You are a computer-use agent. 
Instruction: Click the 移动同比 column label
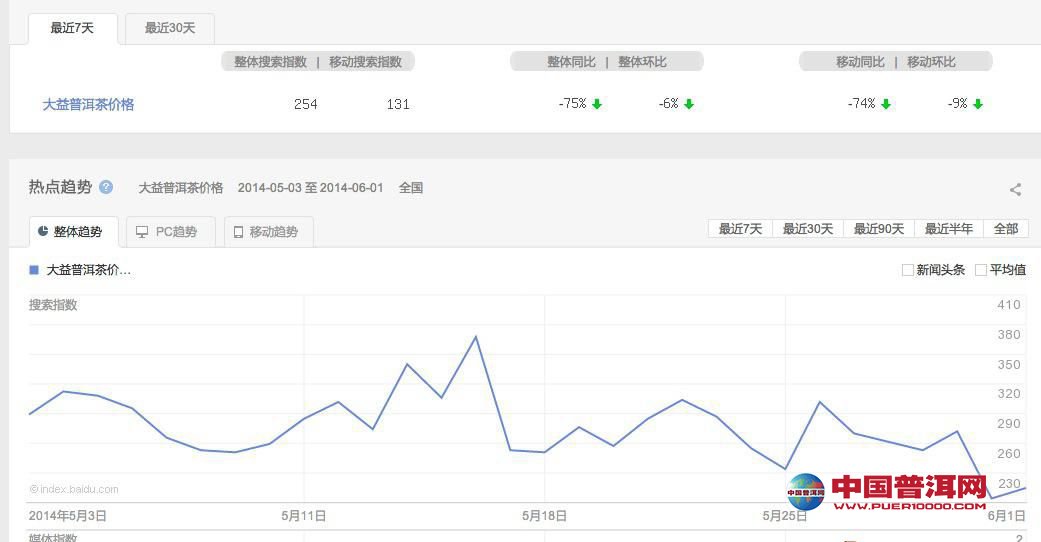(860, 62)
